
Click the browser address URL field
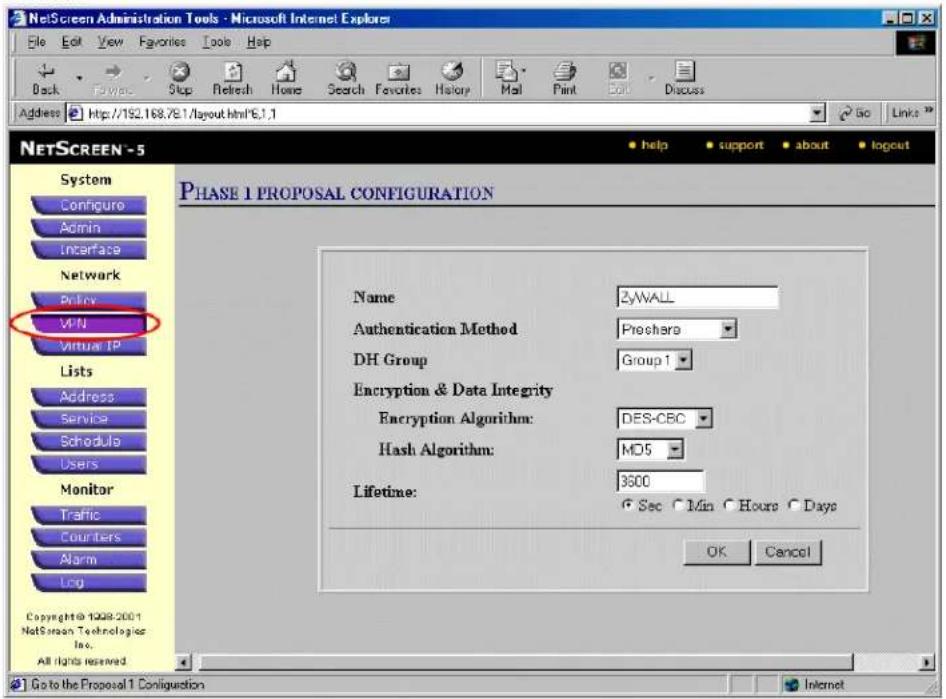click(446, 113)
